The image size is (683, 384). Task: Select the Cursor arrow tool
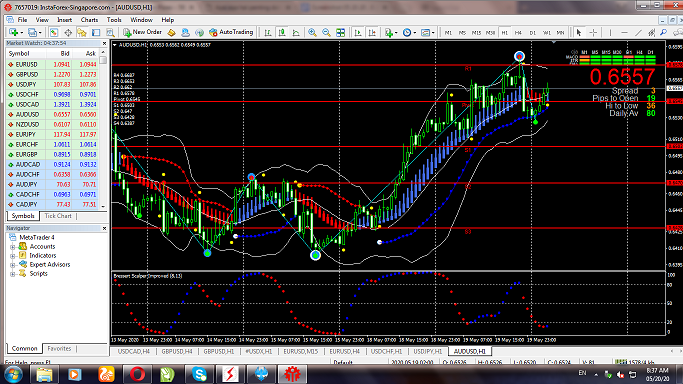tap(579, 32)
